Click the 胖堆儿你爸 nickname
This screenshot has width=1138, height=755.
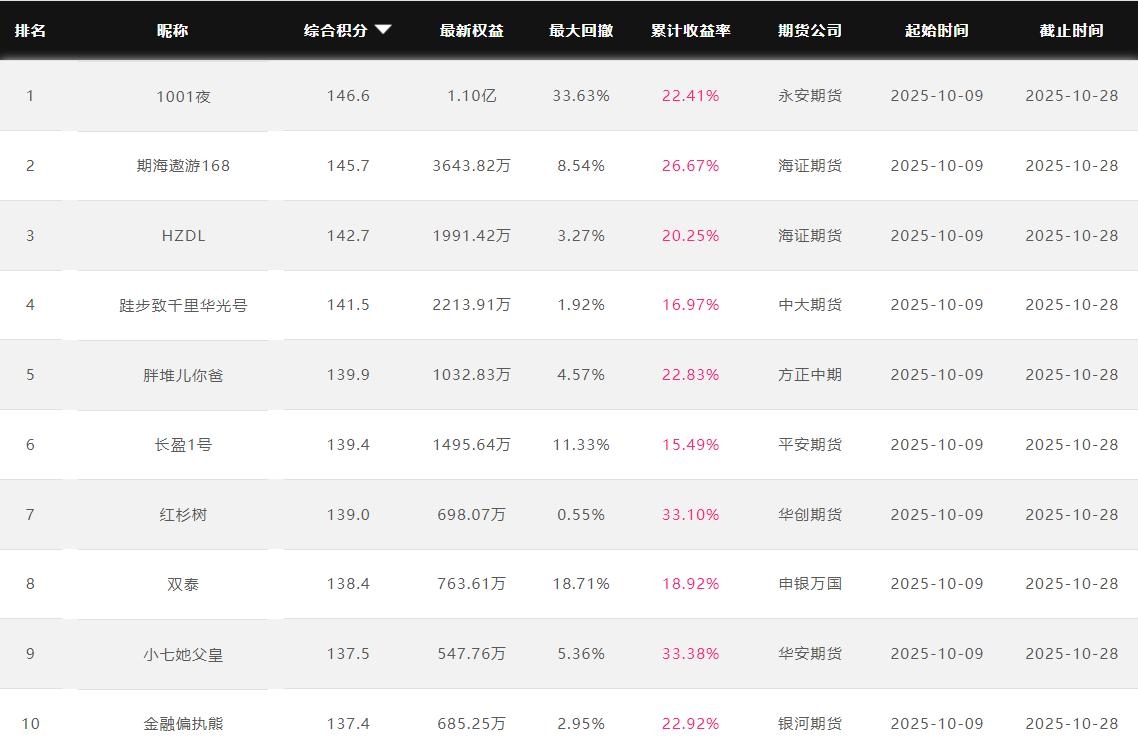(x=183, y=375)
